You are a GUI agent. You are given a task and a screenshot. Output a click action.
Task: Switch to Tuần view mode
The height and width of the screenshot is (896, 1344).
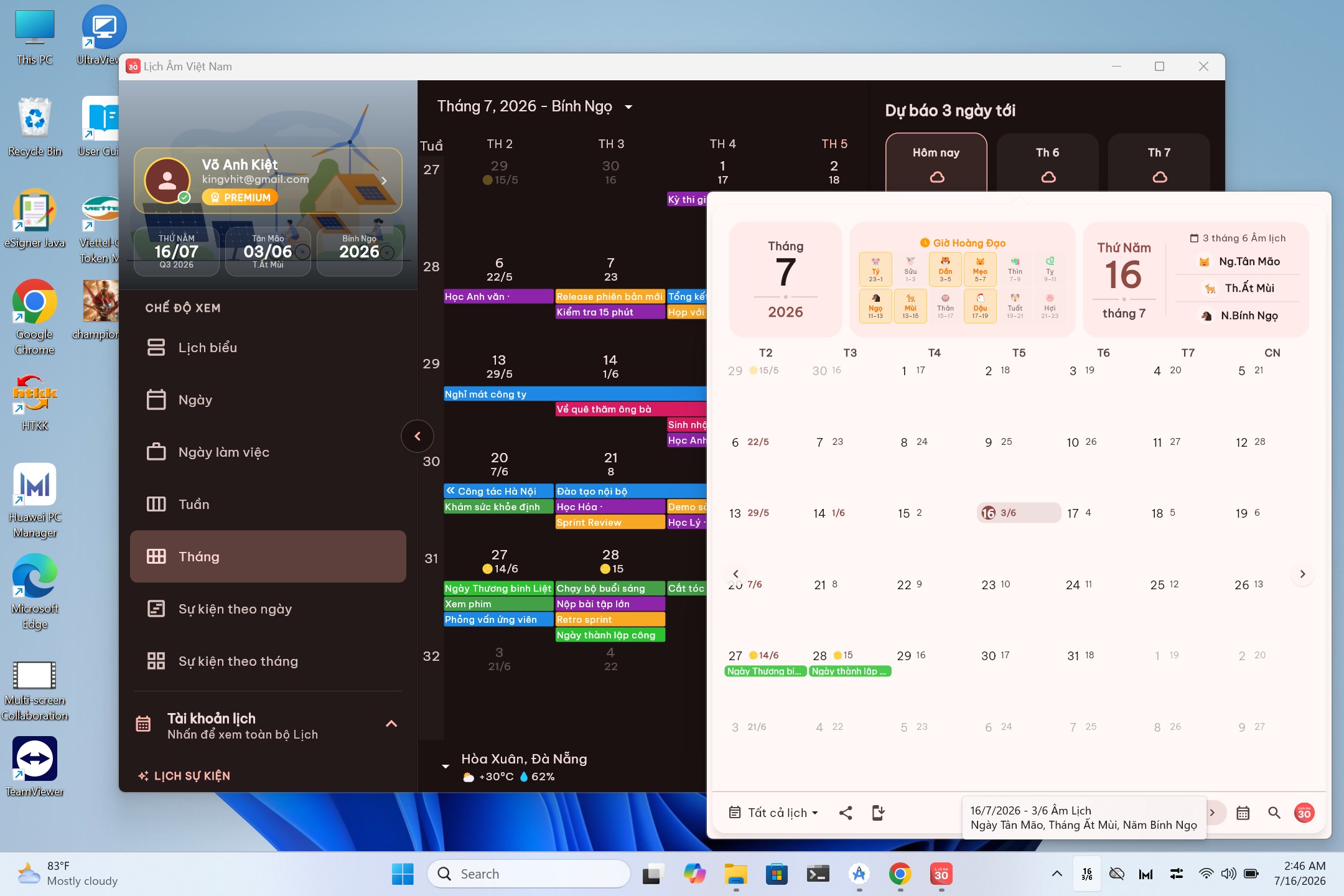coord(268,504)
